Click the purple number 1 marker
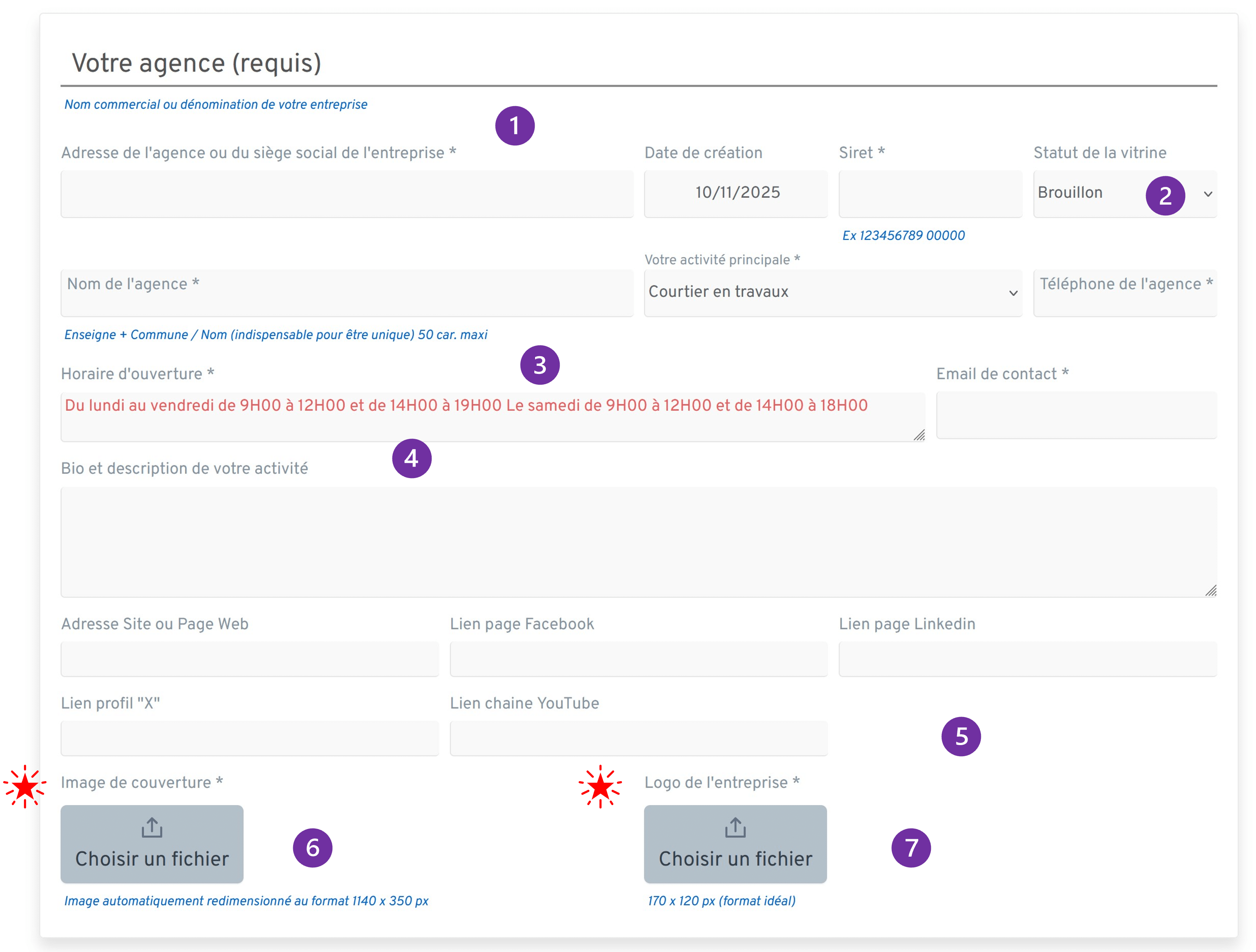This screenshot has width=1256, height=952. 514,125
